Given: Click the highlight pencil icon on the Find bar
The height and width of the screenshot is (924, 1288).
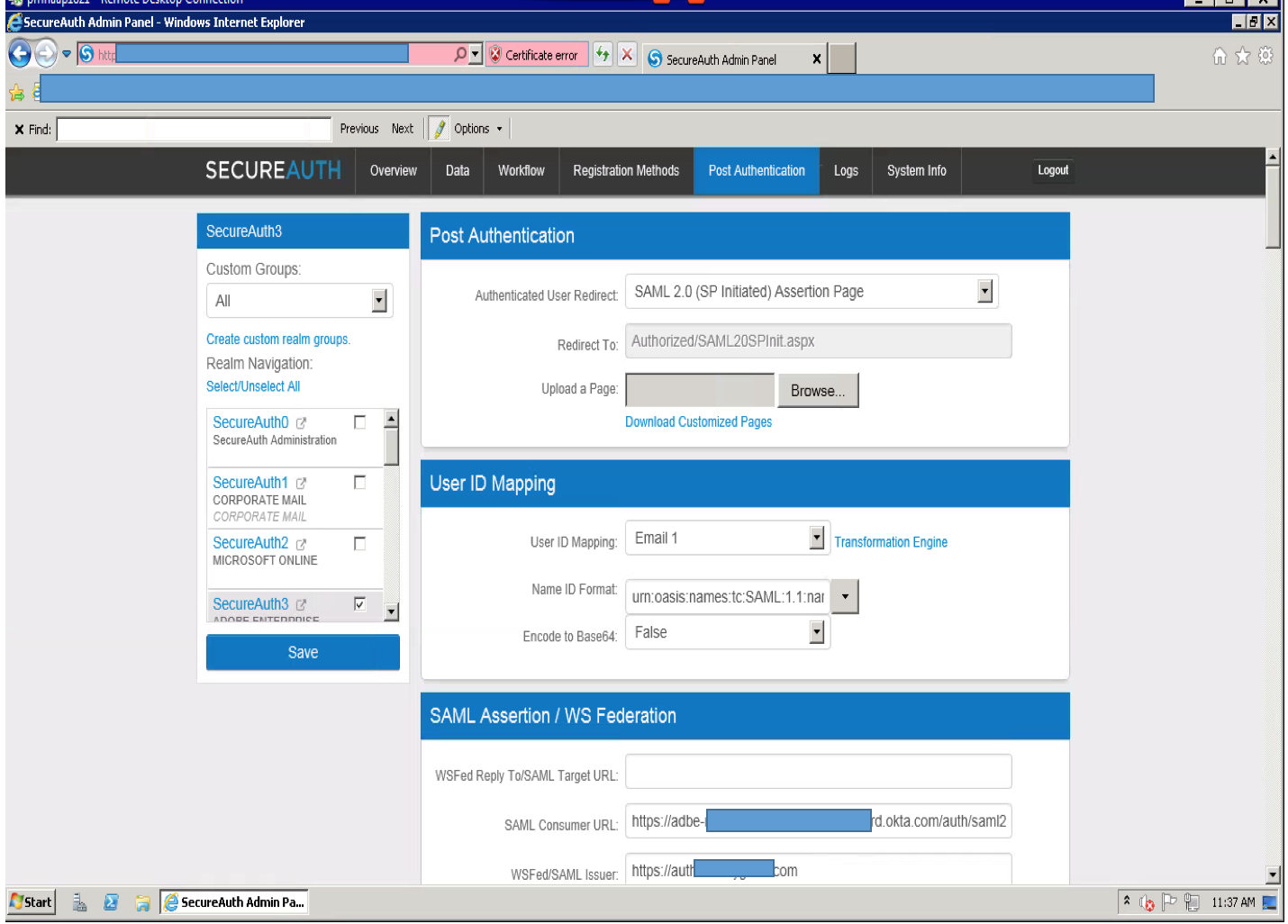Looking at the screenshot, I should [439, 128].
